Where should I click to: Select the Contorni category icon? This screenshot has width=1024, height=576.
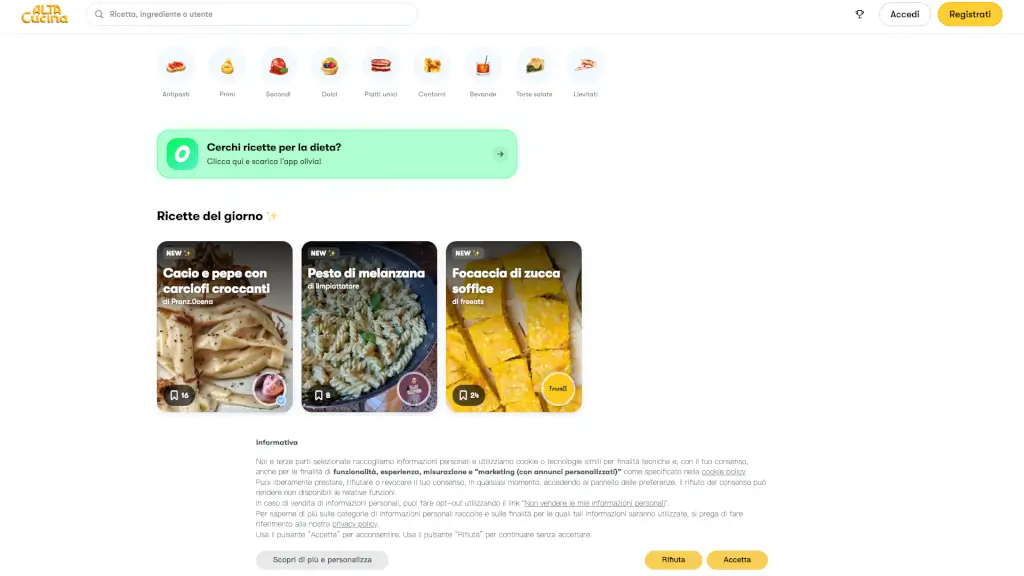coord(432,66)
